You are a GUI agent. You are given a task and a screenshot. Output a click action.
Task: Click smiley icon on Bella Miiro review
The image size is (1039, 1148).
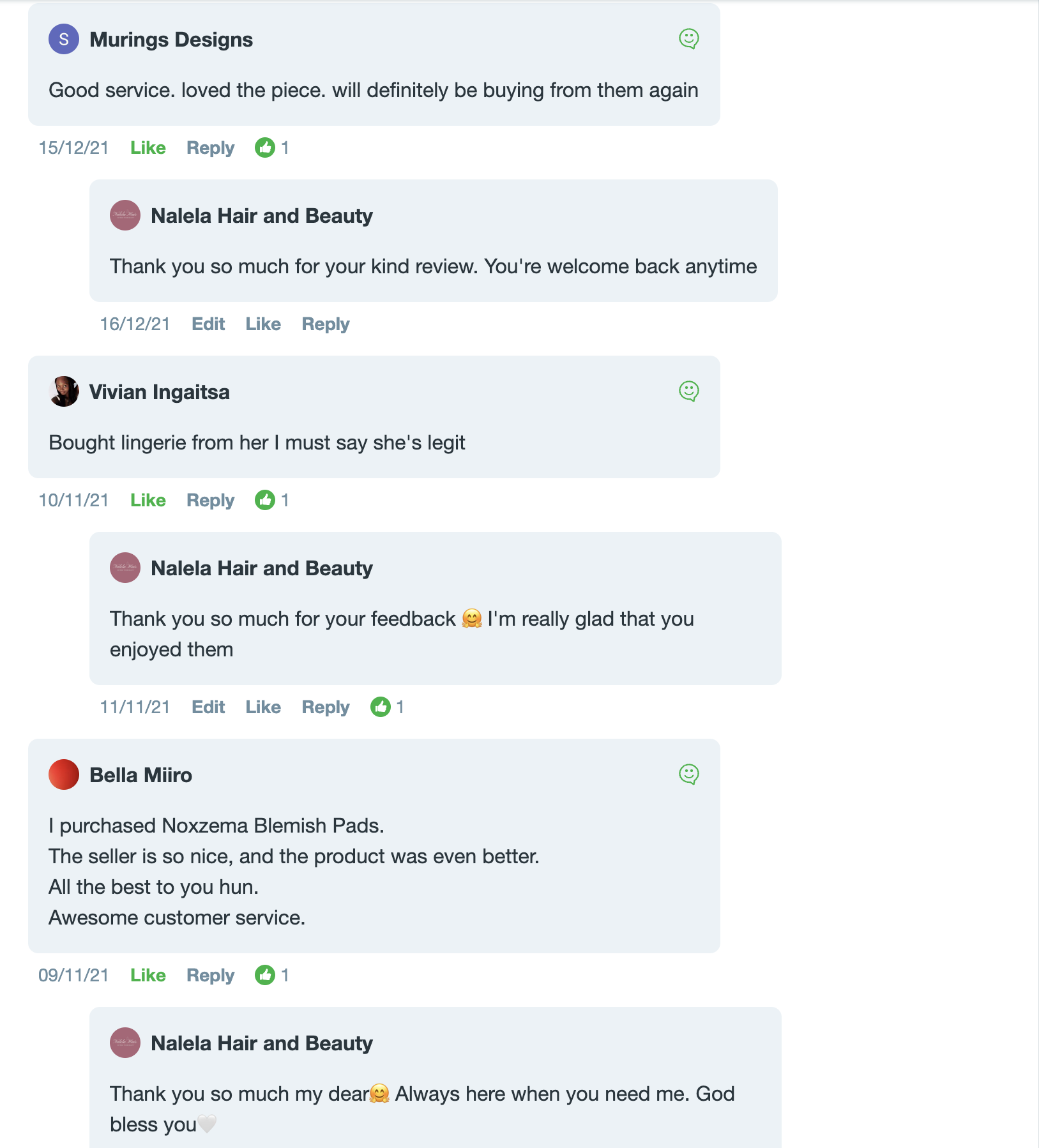688,774
